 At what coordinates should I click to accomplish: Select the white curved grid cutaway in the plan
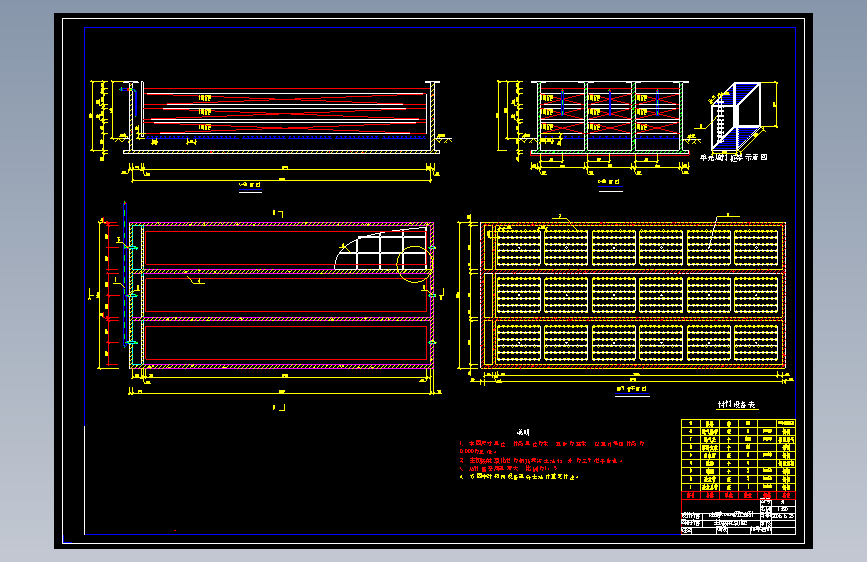click(381, 248)
